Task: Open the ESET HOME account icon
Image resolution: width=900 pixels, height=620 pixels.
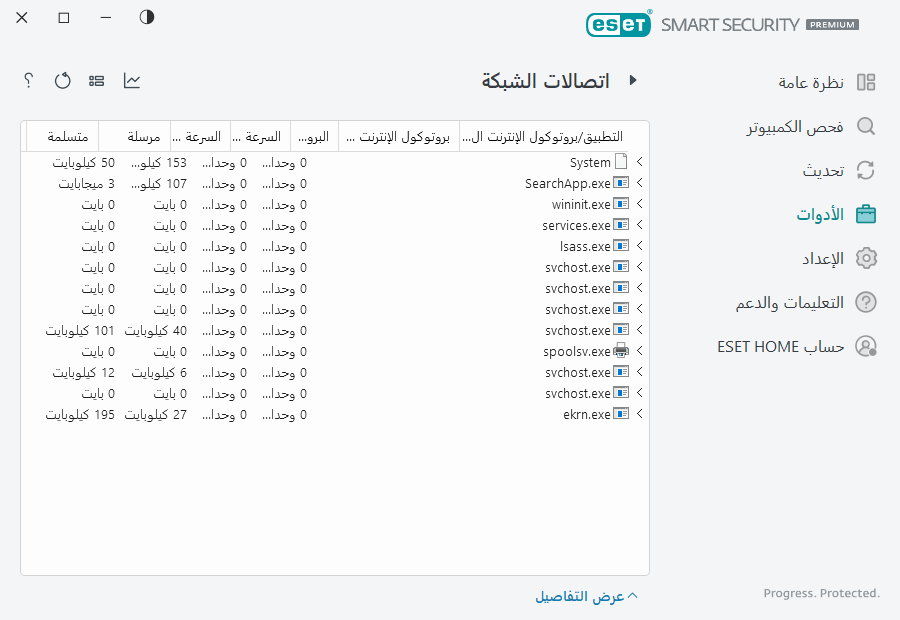Action: pos(866,345)
